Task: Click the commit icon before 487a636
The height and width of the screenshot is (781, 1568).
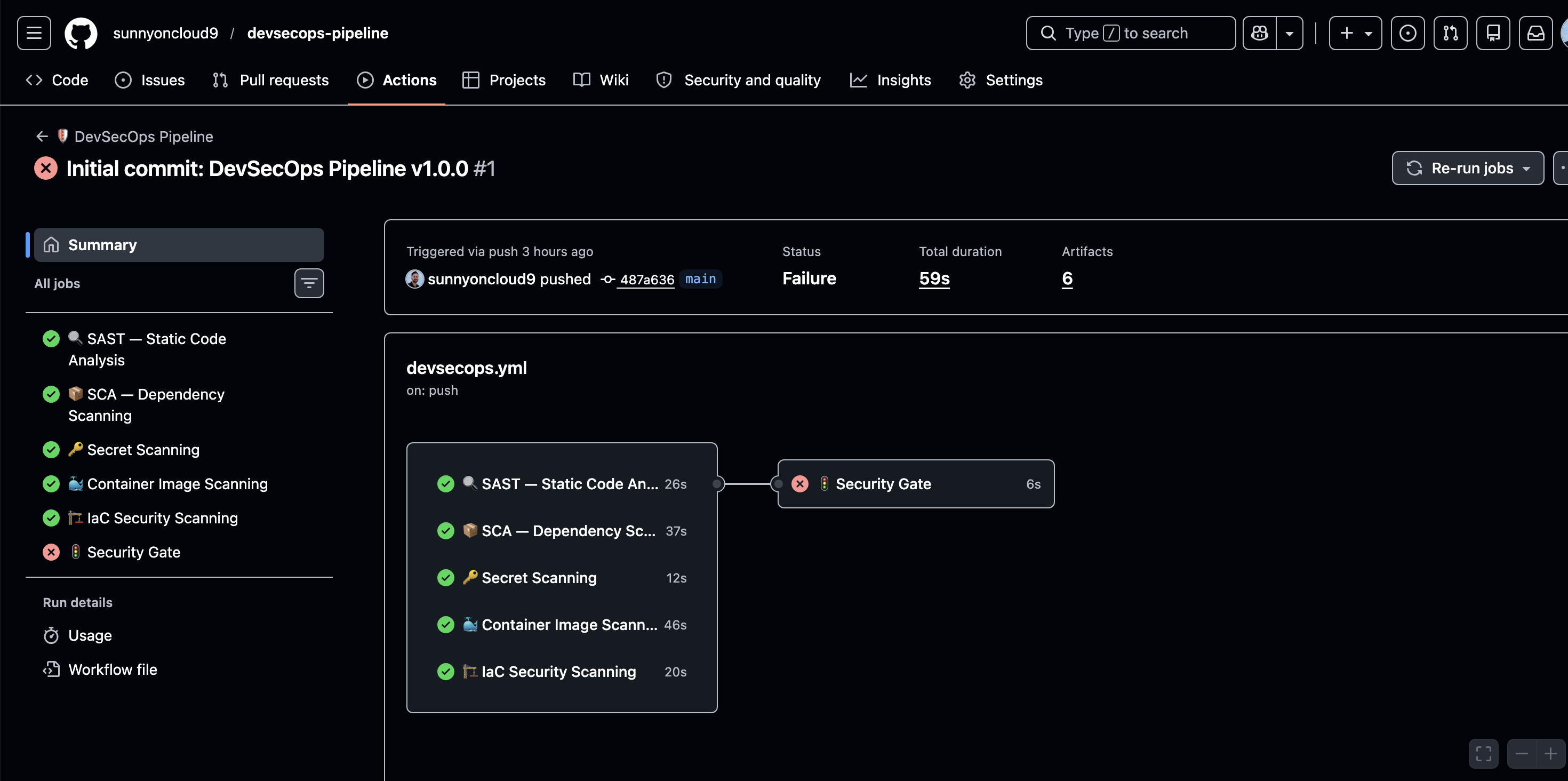Action: 607,280
